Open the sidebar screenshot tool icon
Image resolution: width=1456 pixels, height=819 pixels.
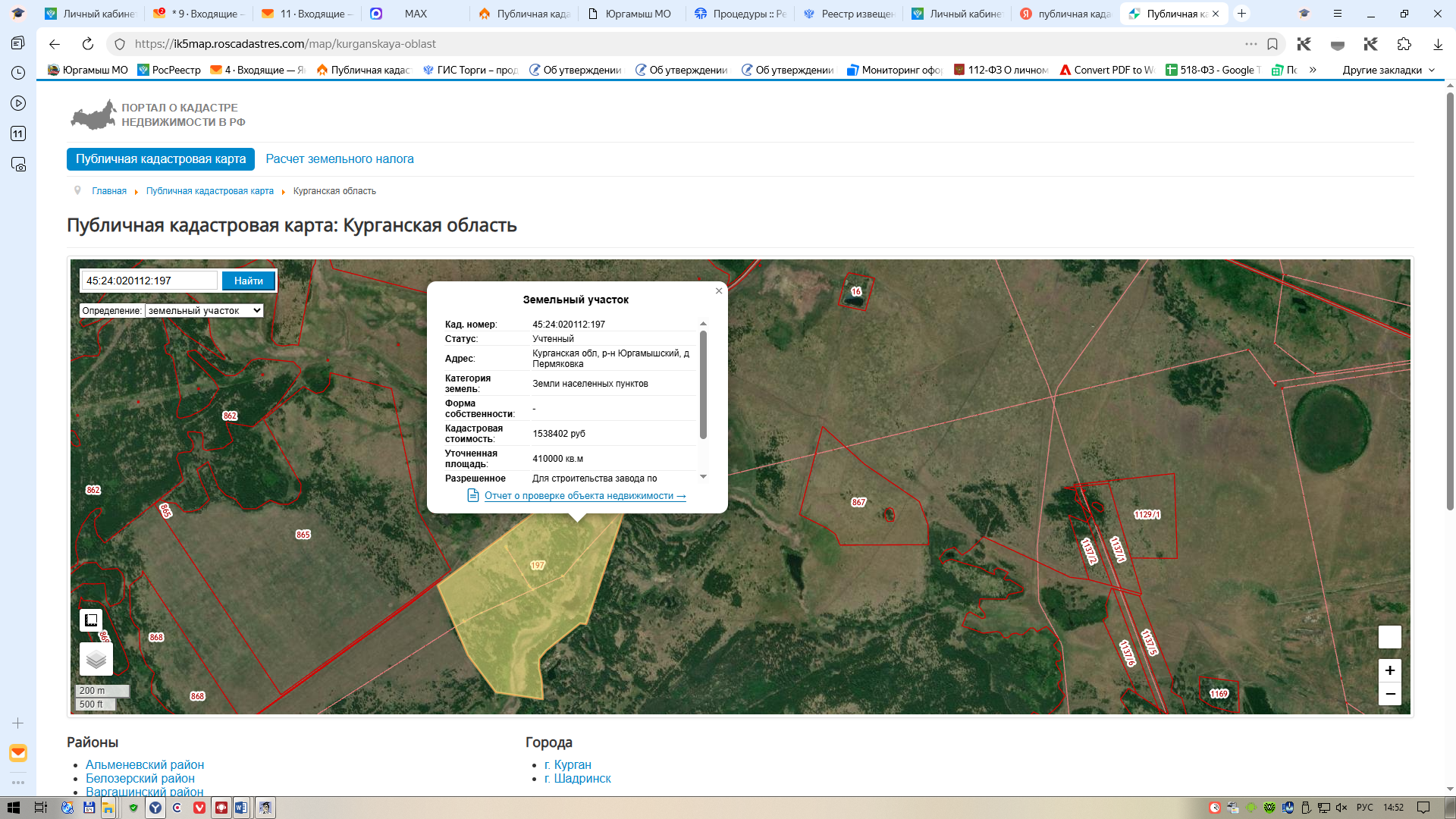[x=18, y=165]
